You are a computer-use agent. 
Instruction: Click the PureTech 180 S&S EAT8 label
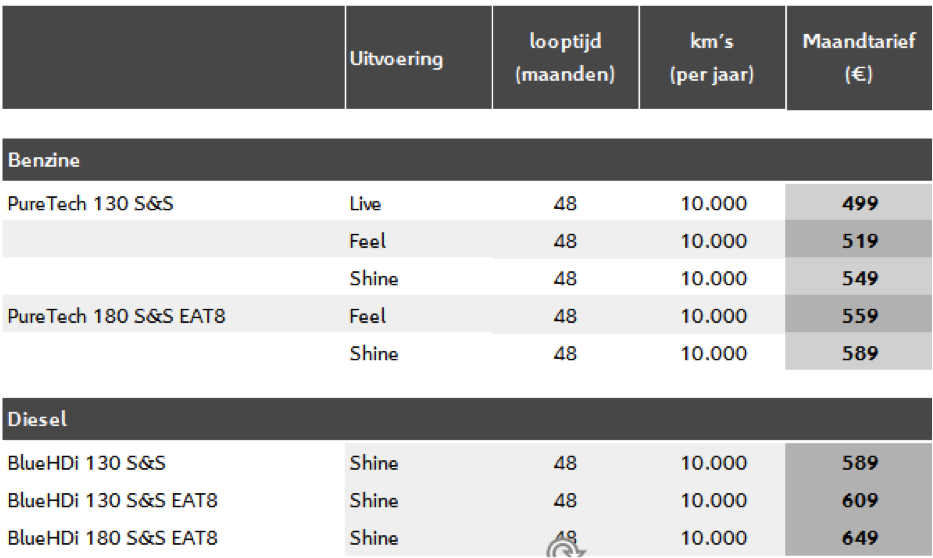(x=117, y=315)
